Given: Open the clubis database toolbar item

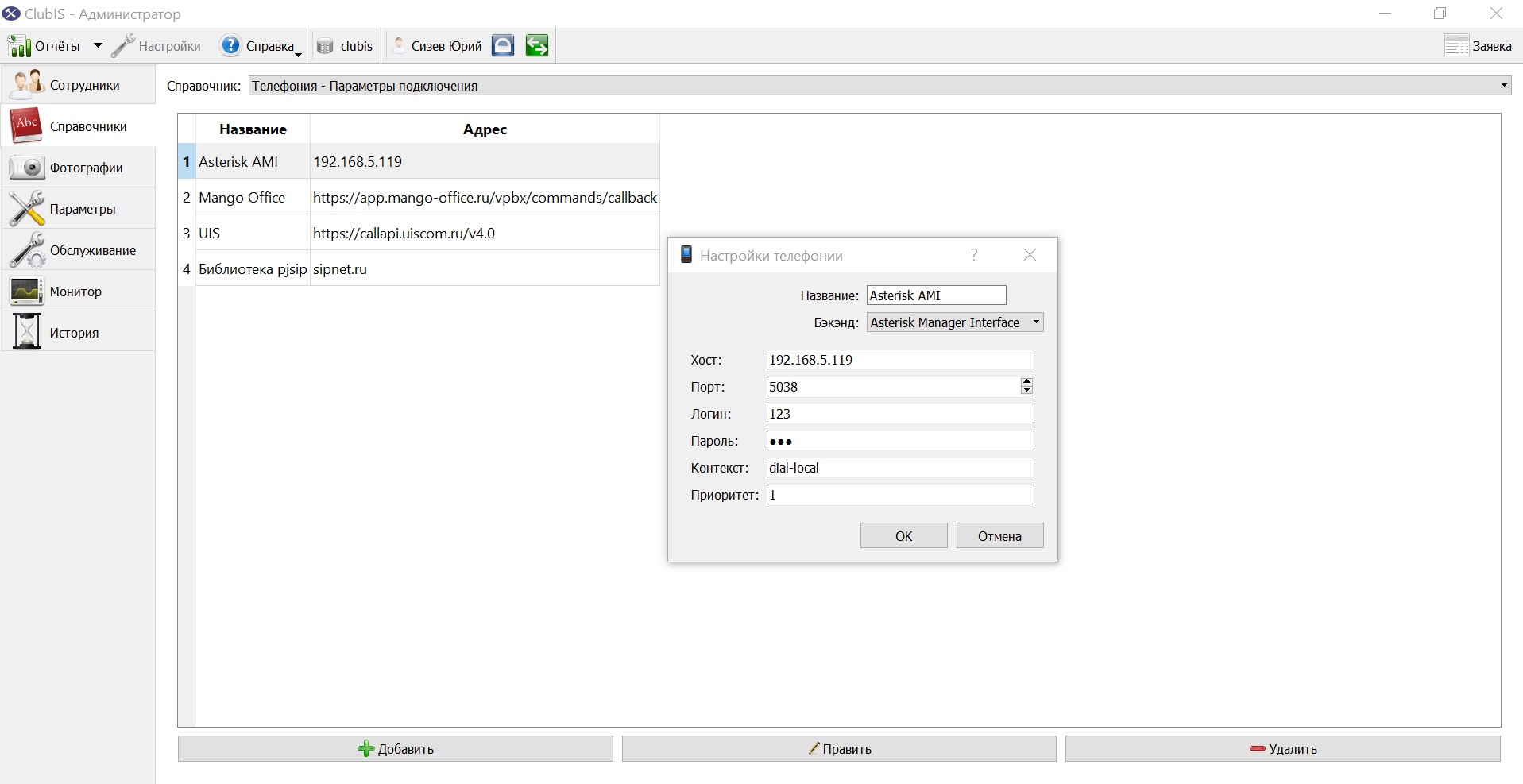Looking at the screenshot, I should click(344, 46).
